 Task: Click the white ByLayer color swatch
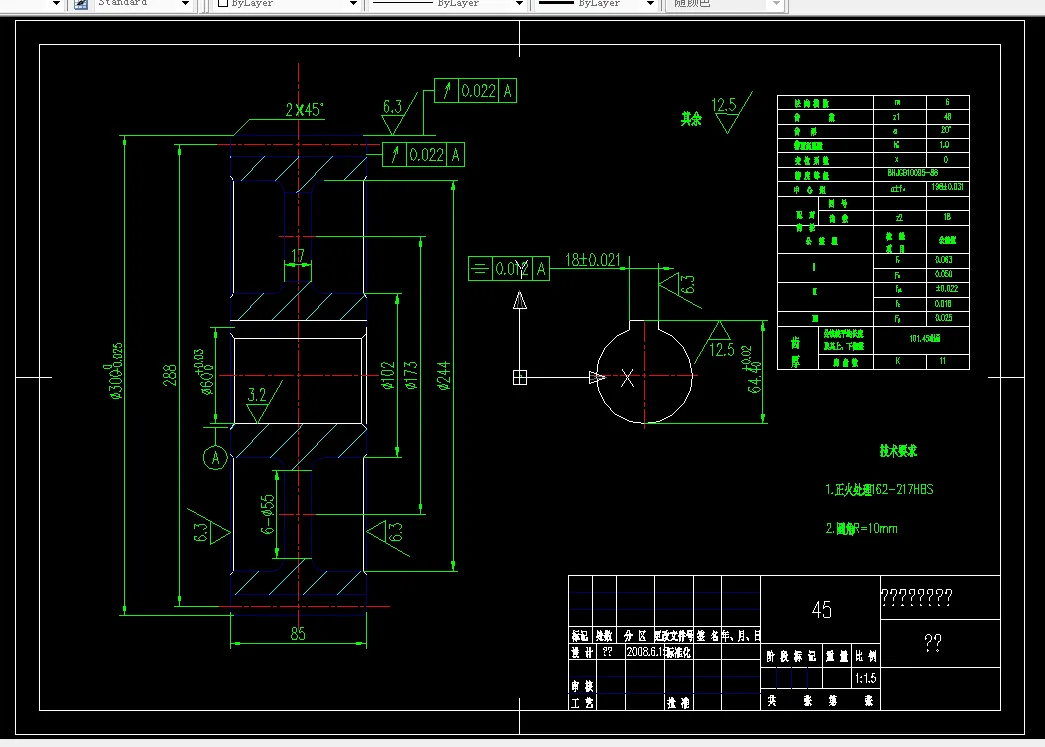pos(223,3)
